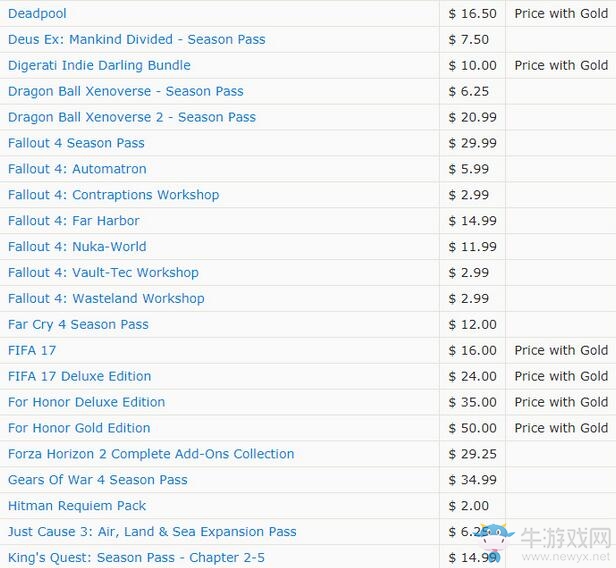616x568 pixels.
Task: Open the Deadpool game link
Action: coord(37,14)
